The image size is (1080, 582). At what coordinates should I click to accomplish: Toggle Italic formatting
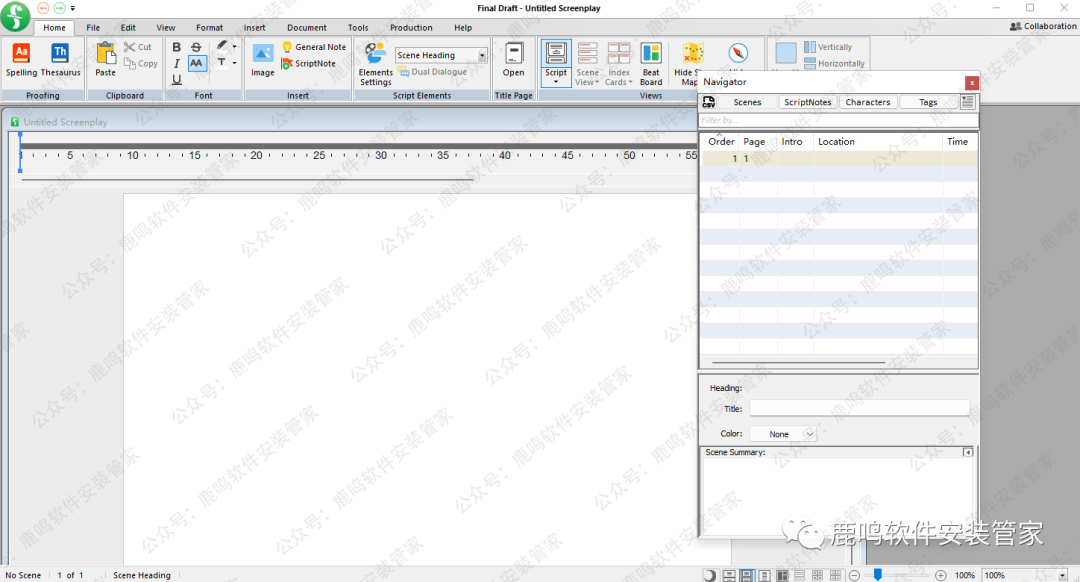click(177, 63)
